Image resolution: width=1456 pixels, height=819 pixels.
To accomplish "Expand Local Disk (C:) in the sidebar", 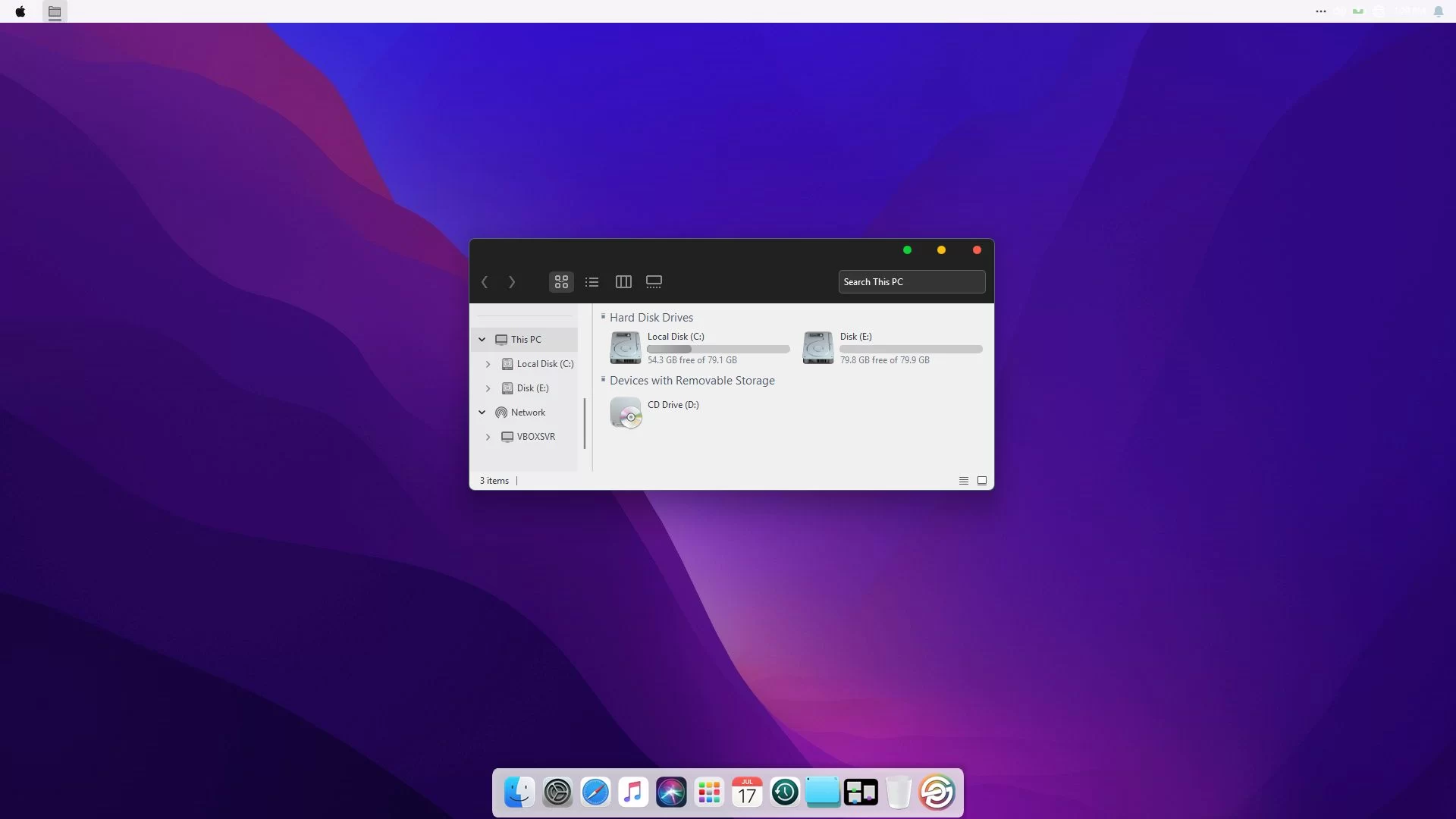I will 488,364.
